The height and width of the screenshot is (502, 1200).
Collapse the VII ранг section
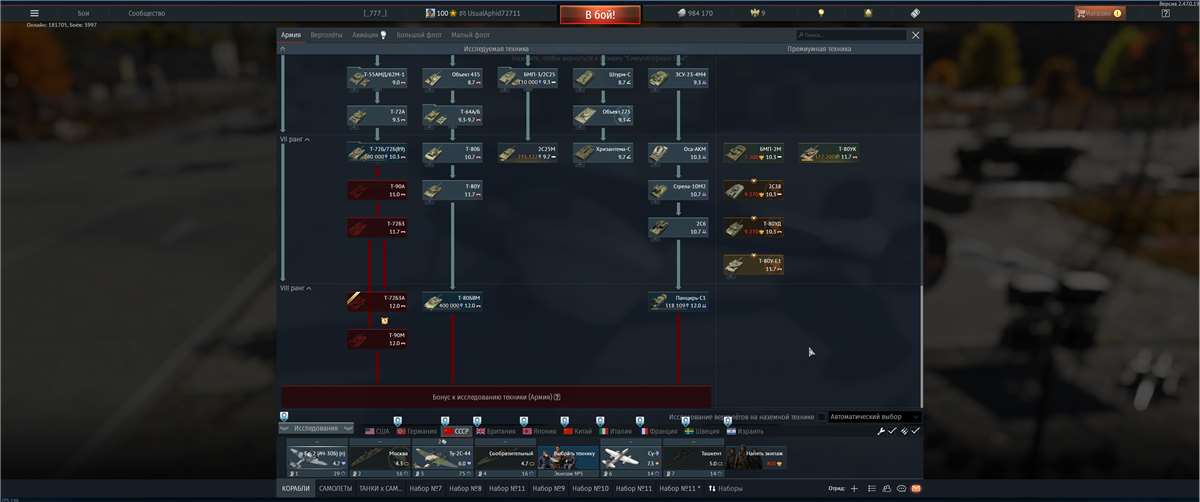[295, 140]
